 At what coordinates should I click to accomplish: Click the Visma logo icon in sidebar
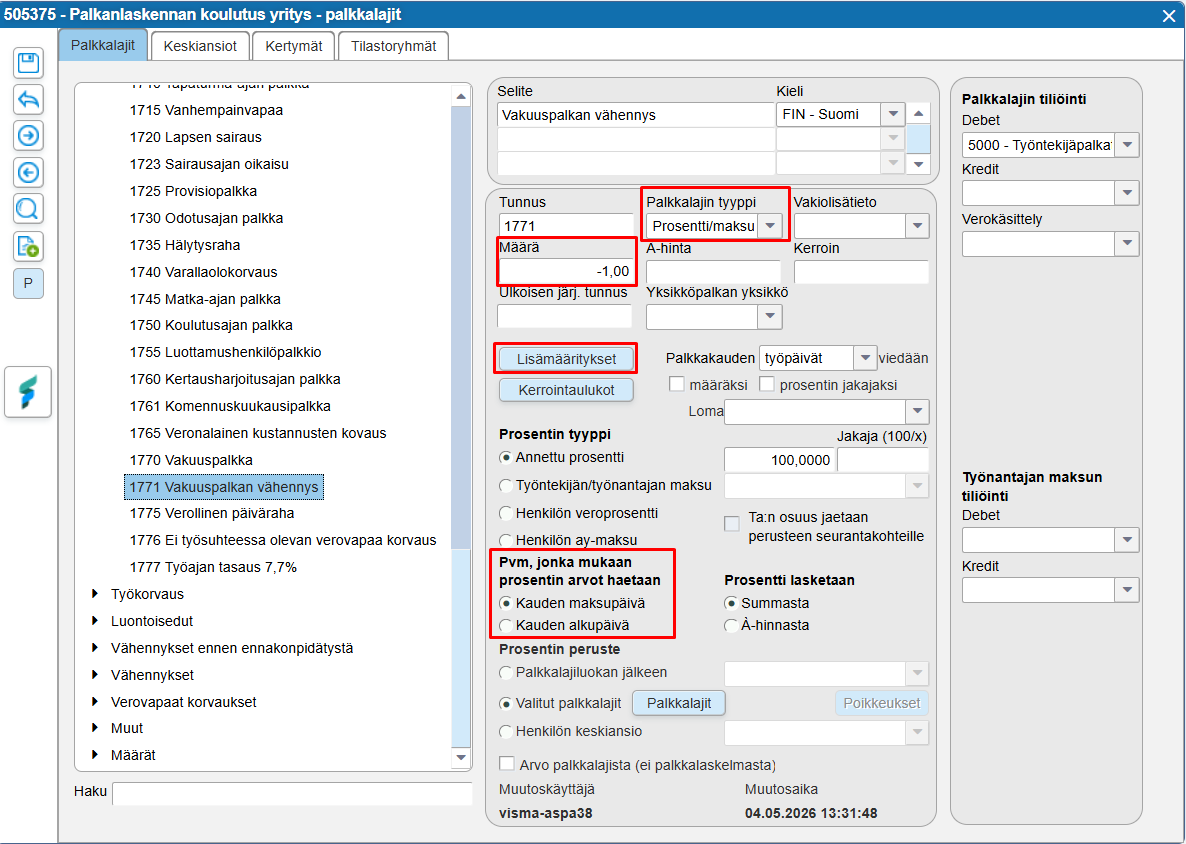[28, 392]
